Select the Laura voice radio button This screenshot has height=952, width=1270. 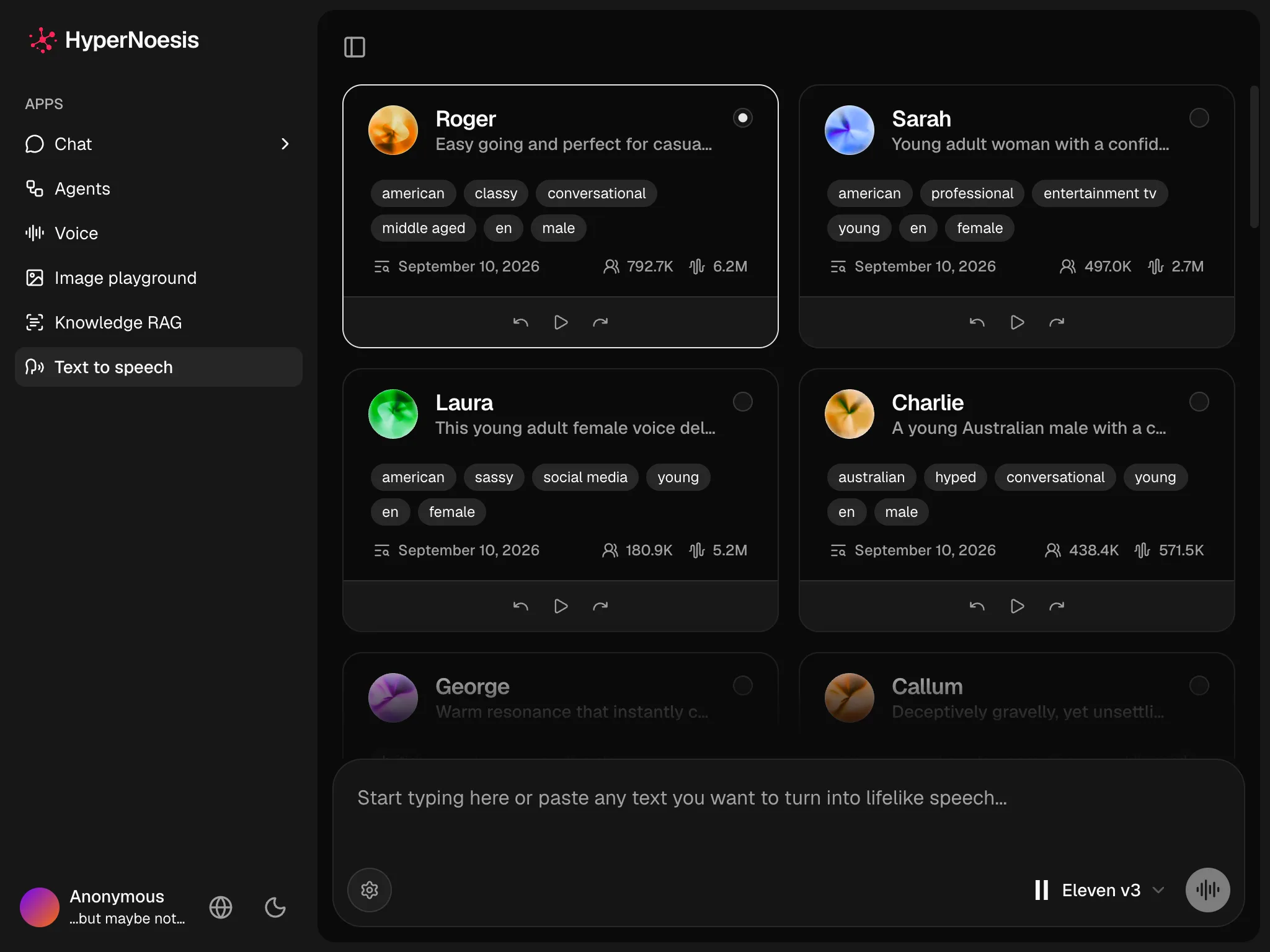(743, 402)
